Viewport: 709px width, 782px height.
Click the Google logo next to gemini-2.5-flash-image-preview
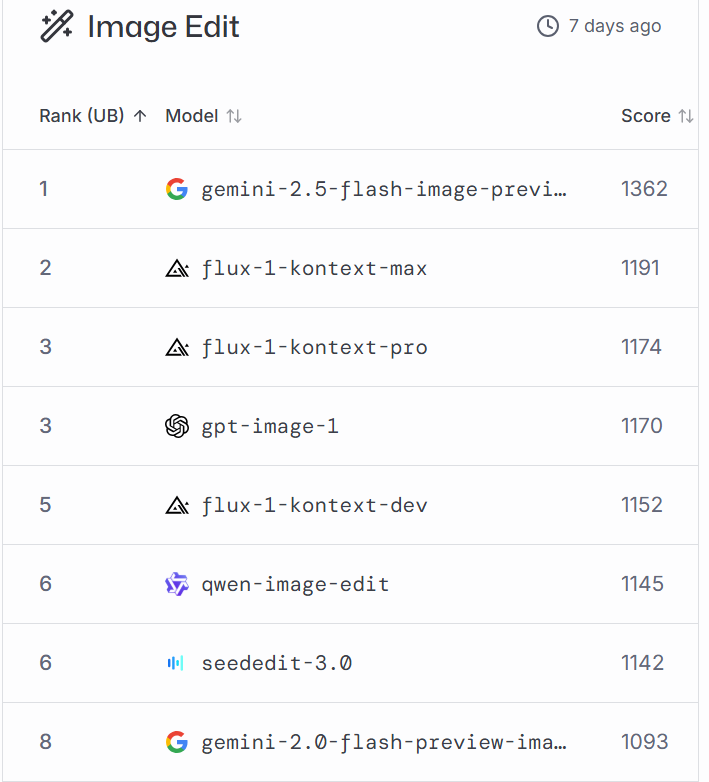pos(177,189)
